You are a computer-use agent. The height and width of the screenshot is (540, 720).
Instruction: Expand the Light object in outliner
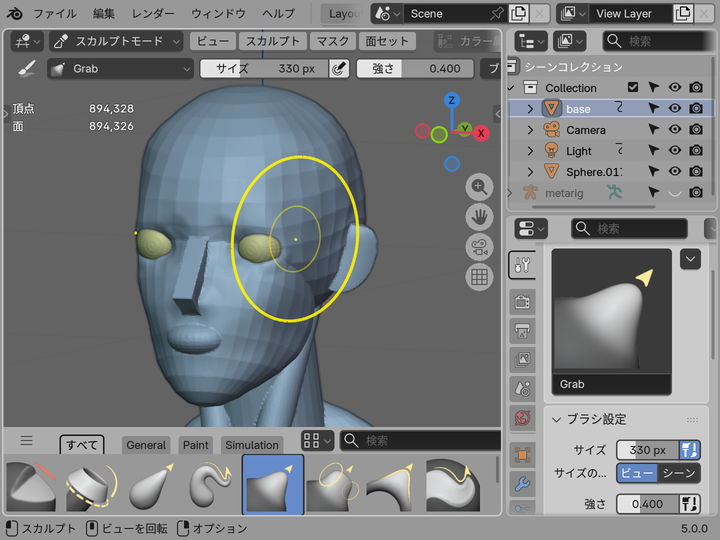click(x=530, y=151)
